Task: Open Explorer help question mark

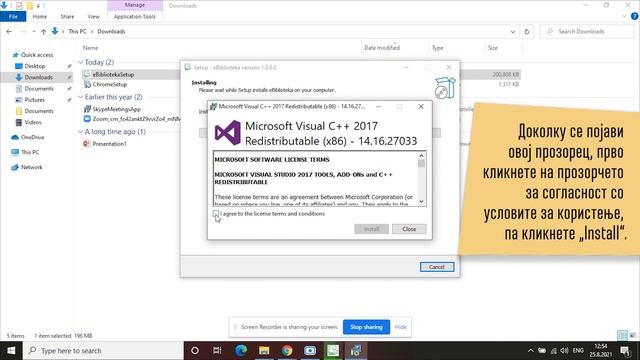Action: [x=634, y=16]
